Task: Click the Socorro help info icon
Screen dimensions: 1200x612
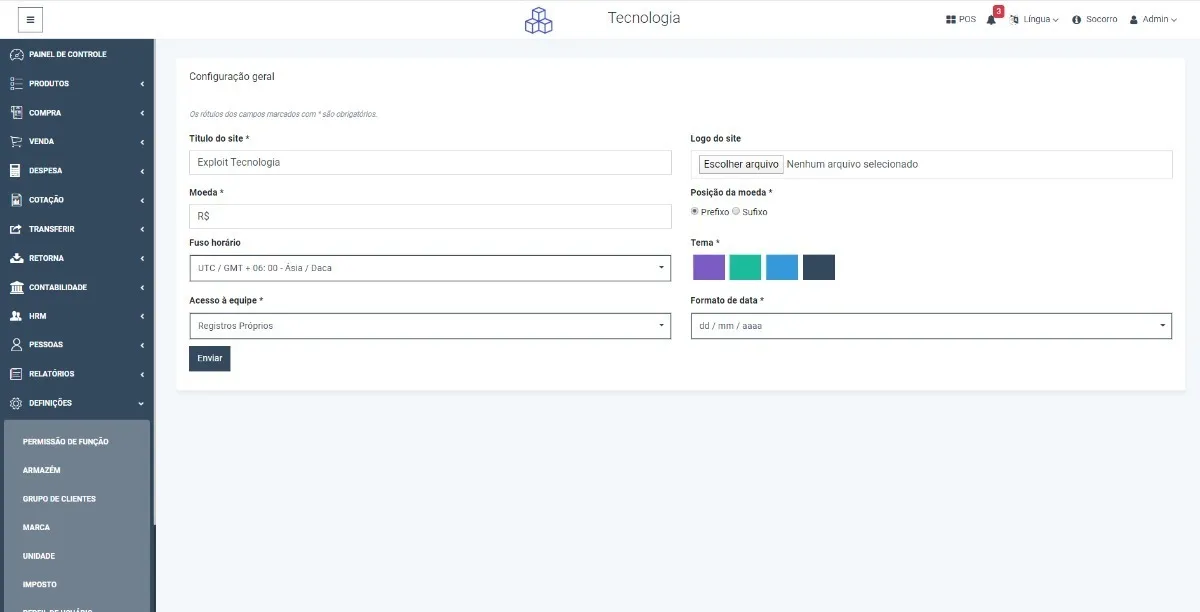Action: (x=1077, y=19)
